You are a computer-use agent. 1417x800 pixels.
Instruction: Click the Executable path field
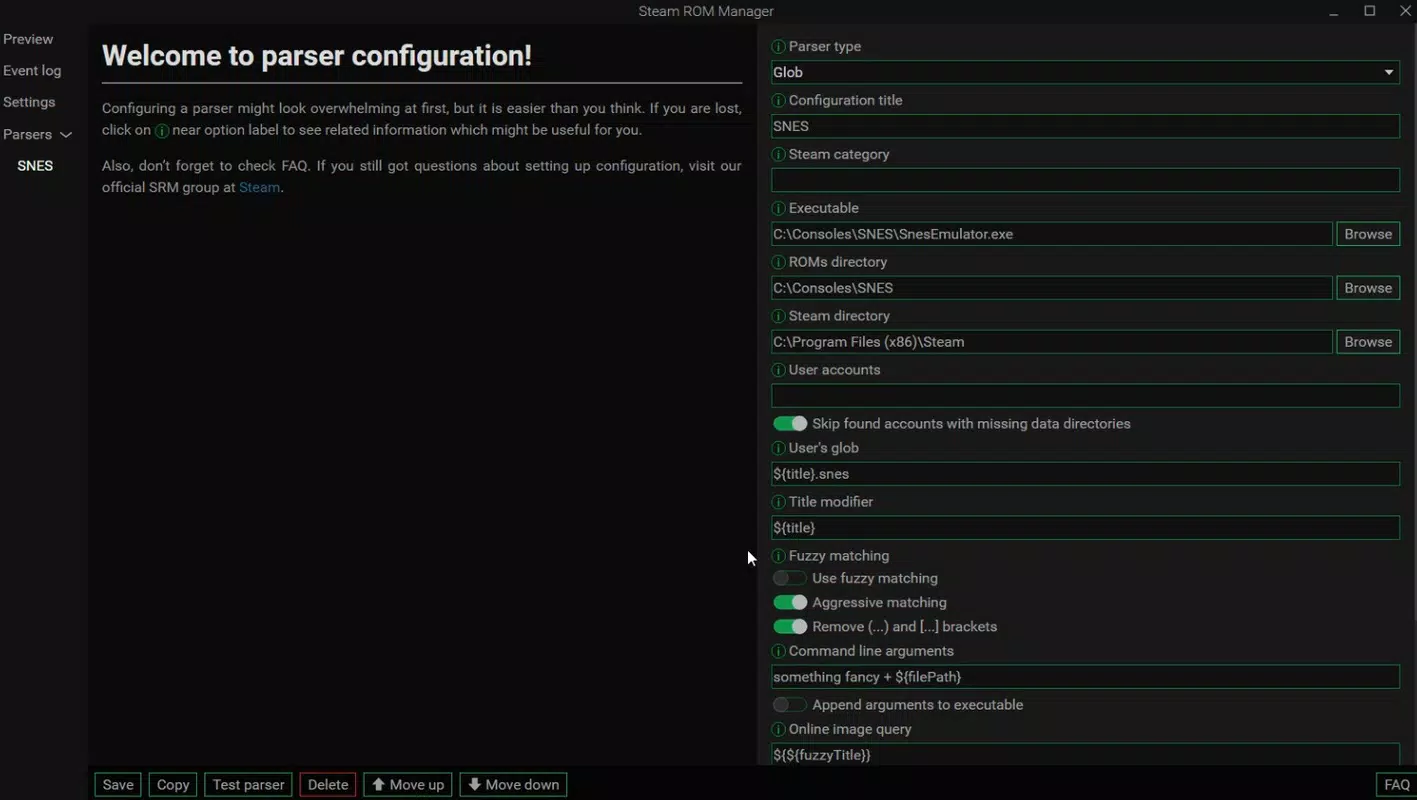point(1052,234)
